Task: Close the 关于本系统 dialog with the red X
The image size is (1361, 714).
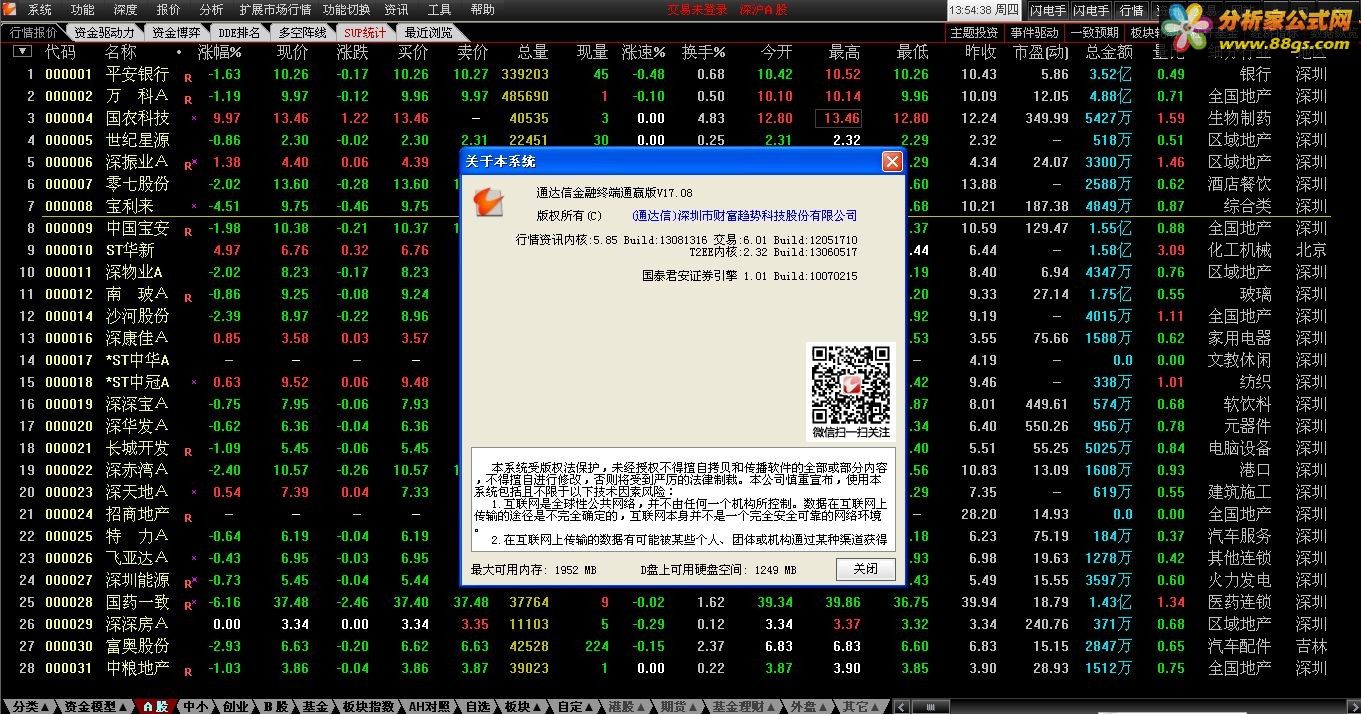Action: (892, 161)
